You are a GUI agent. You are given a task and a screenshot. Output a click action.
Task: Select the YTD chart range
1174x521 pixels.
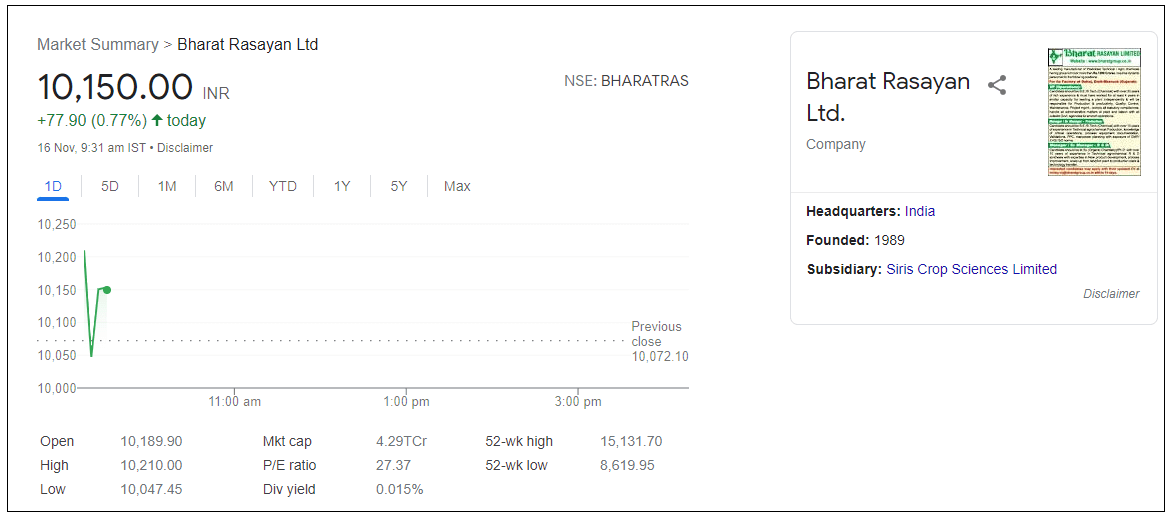(283, 187)
